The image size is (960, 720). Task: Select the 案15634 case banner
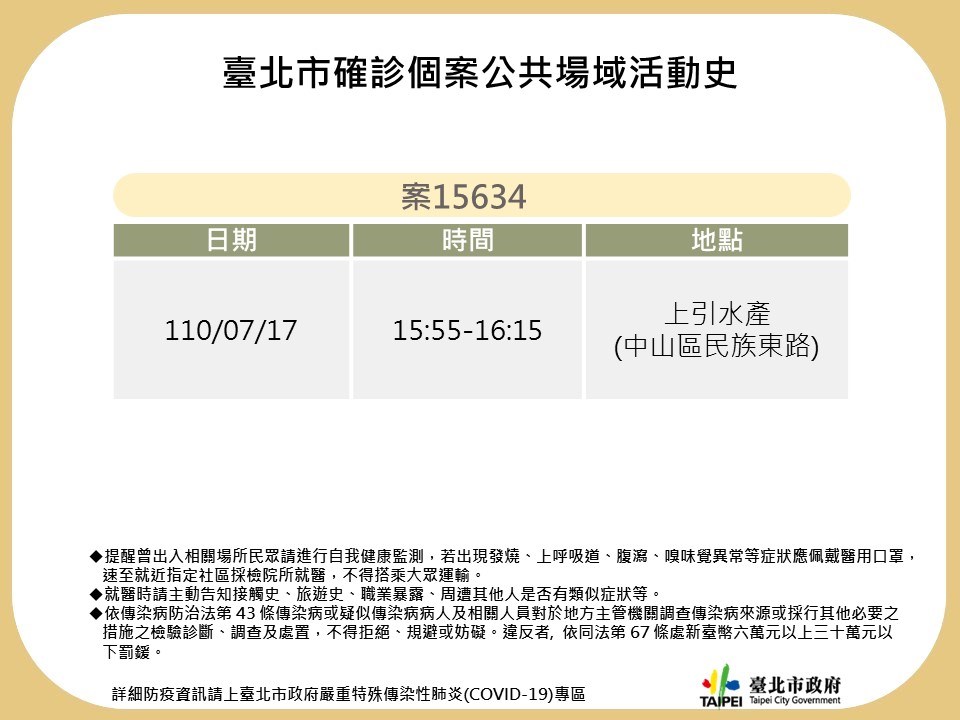tap(481, 196)
